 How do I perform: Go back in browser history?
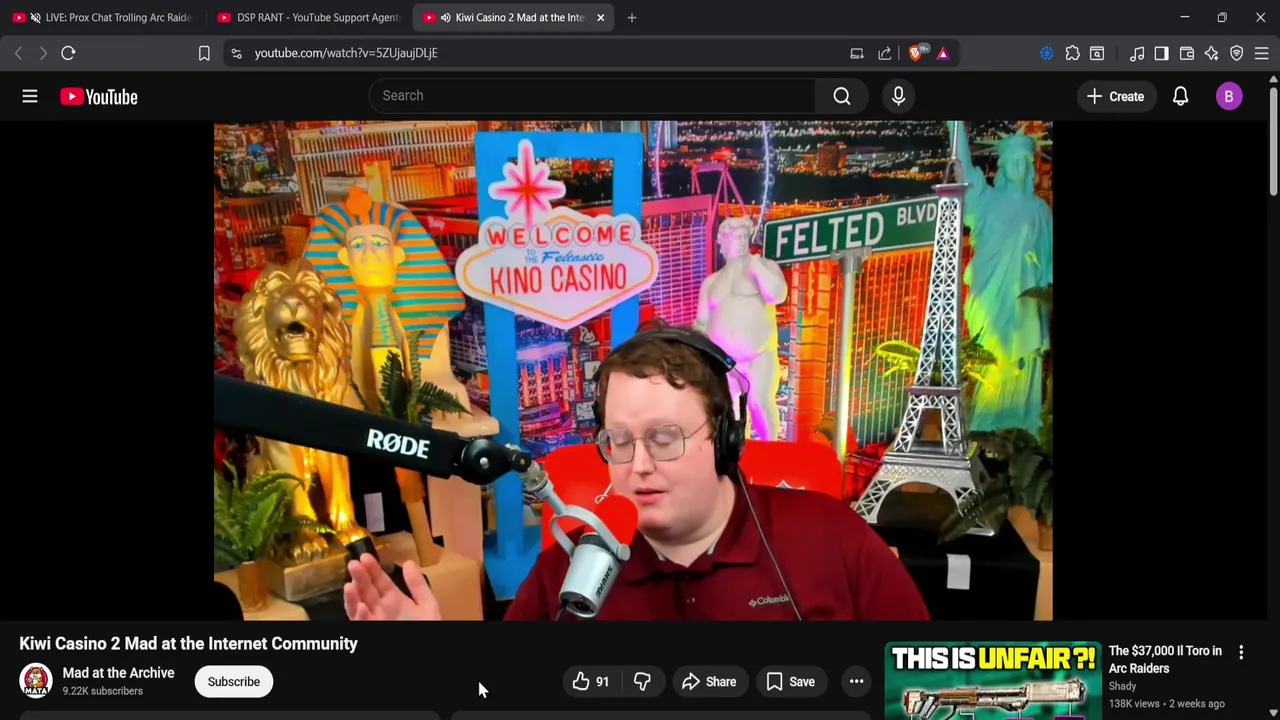point(18,53)
